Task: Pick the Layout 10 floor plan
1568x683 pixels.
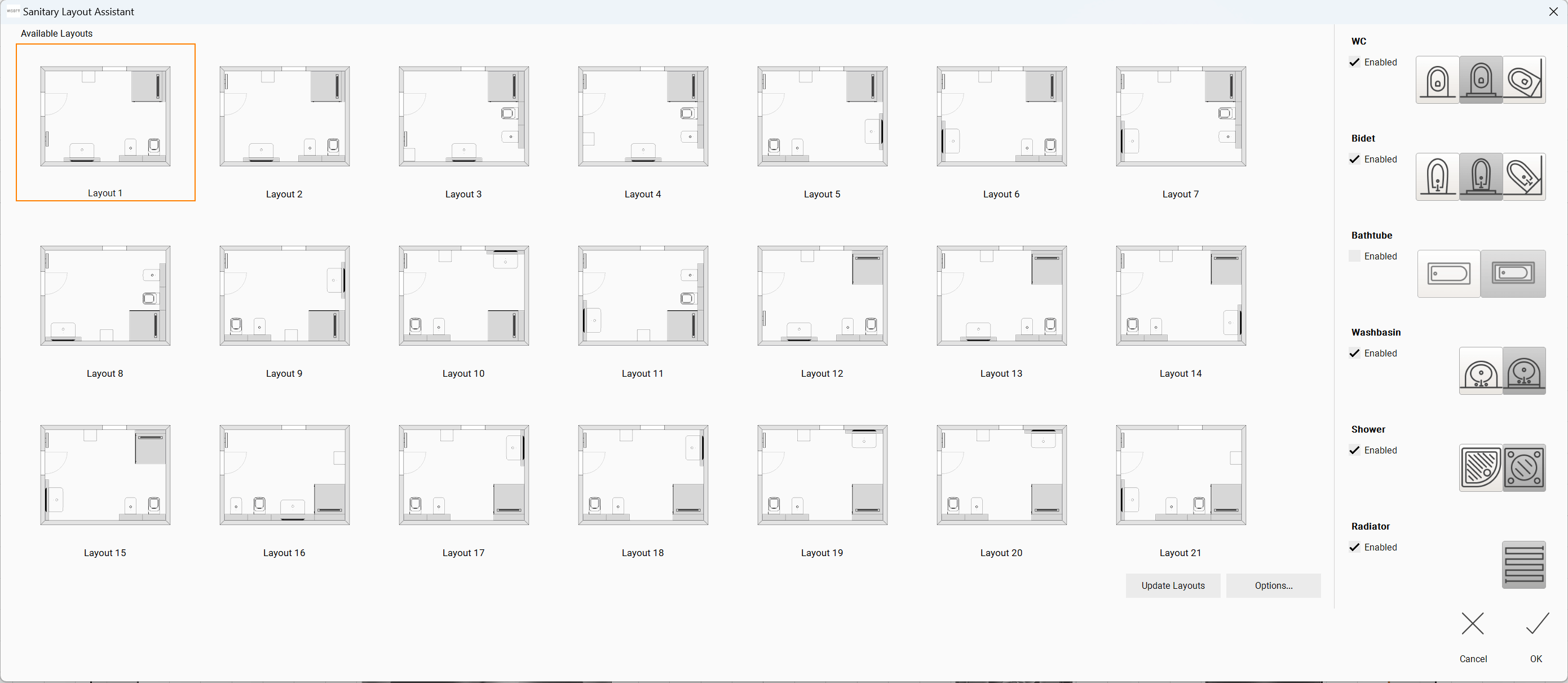Action: tap(464, 296)
